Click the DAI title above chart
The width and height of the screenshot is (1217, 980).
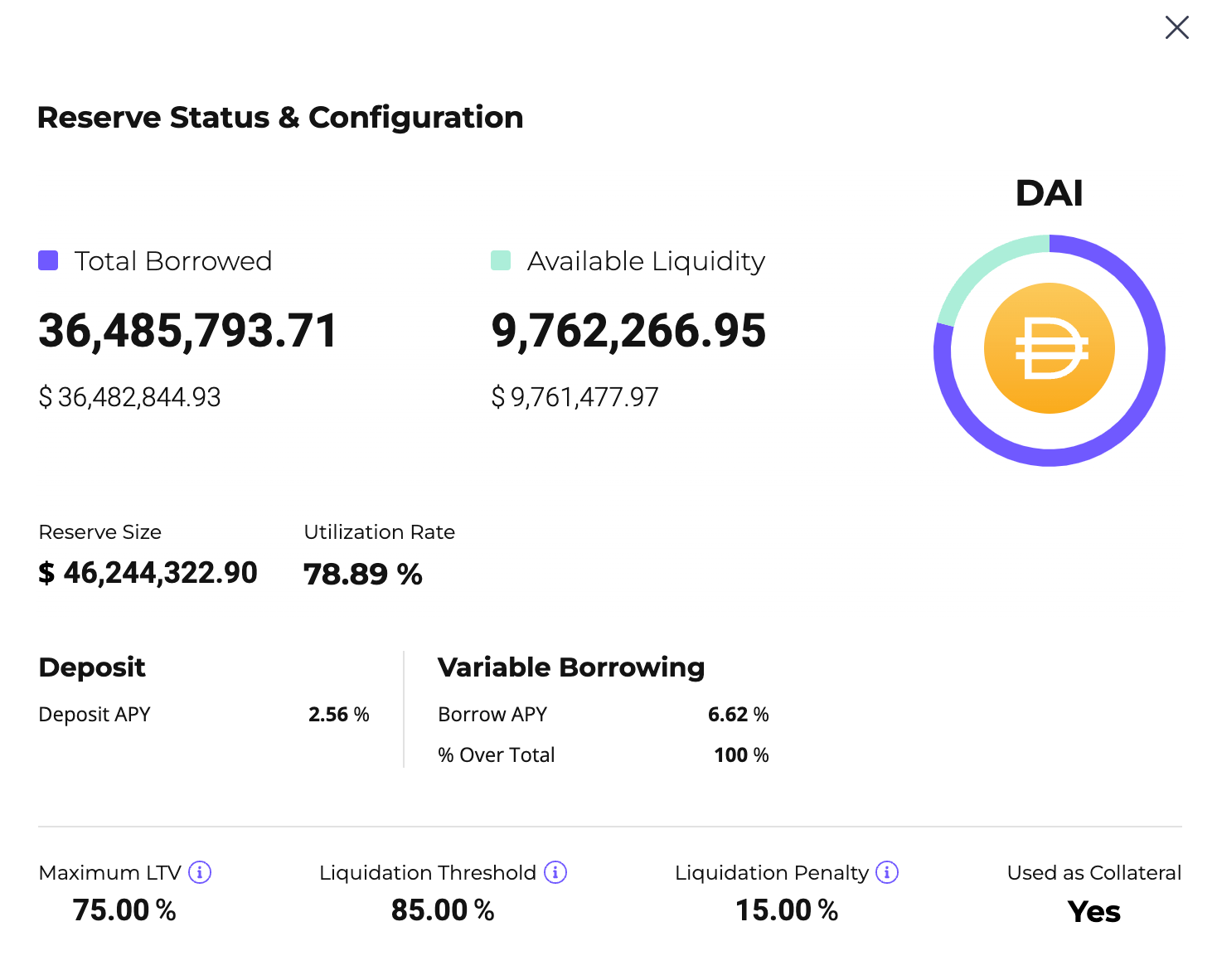tap(1050, 193)
